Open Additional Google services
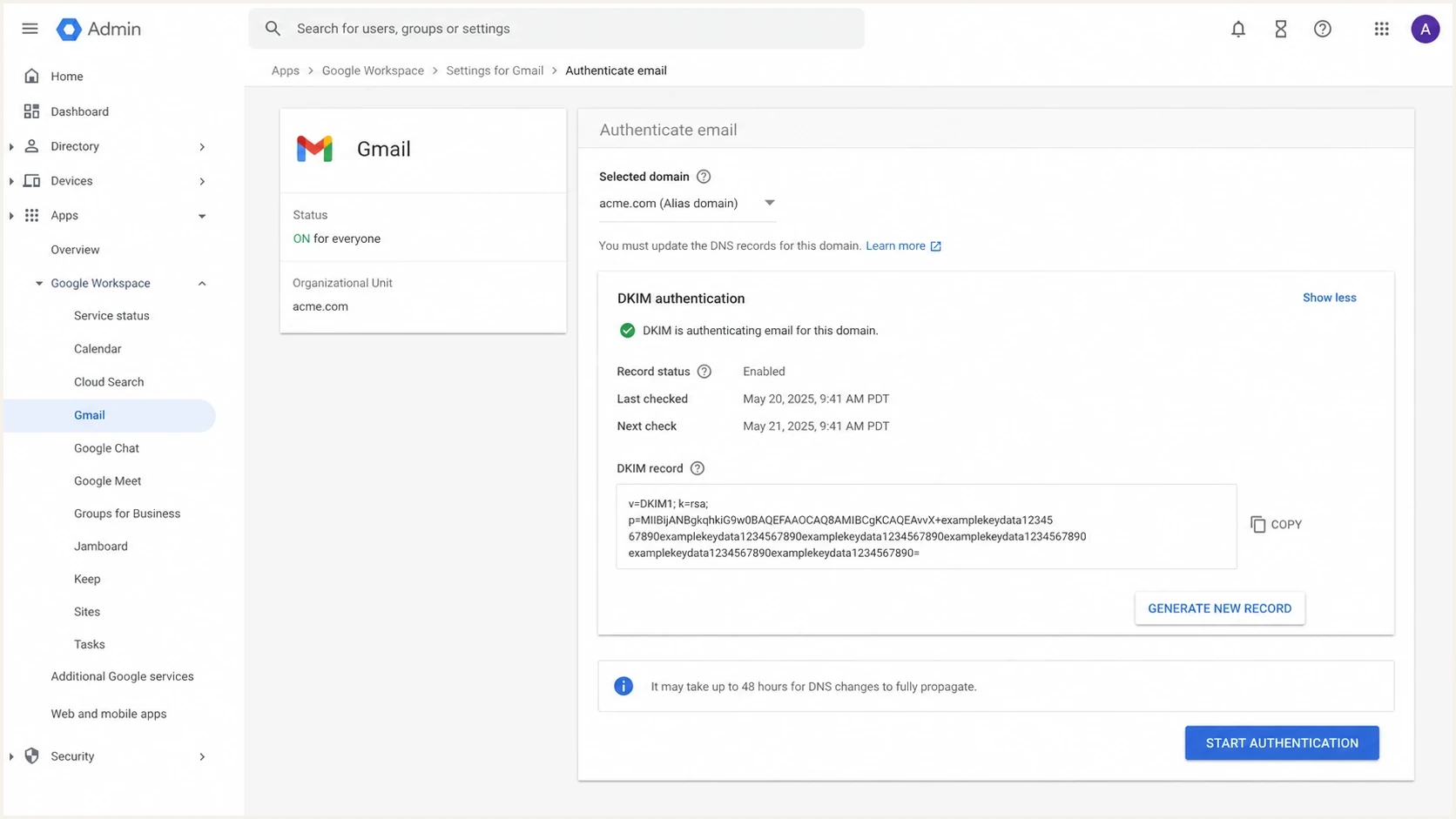This screenshot has height=819, width=1456. (122, 676)
